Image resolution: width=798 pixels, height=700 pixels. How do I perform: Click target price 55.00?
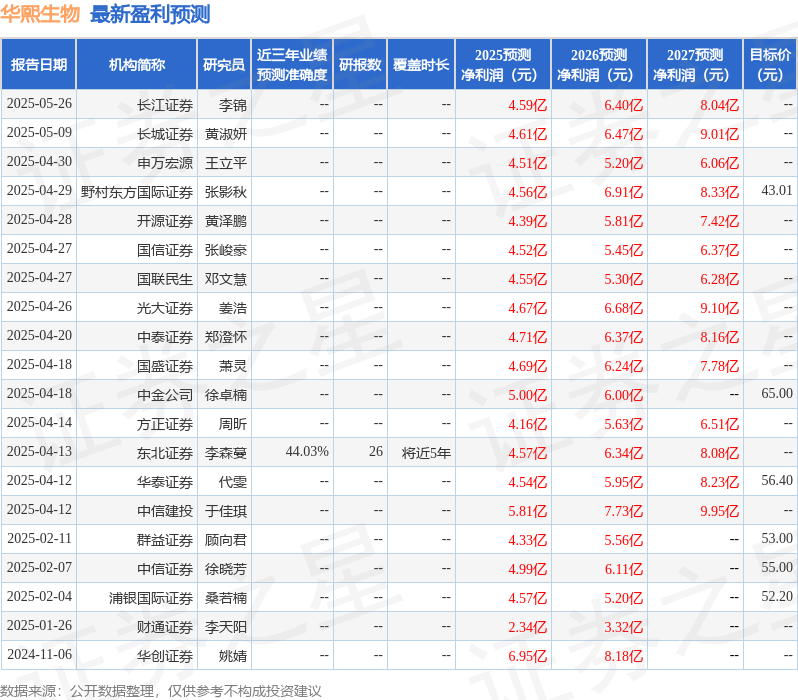pos(777,568)
